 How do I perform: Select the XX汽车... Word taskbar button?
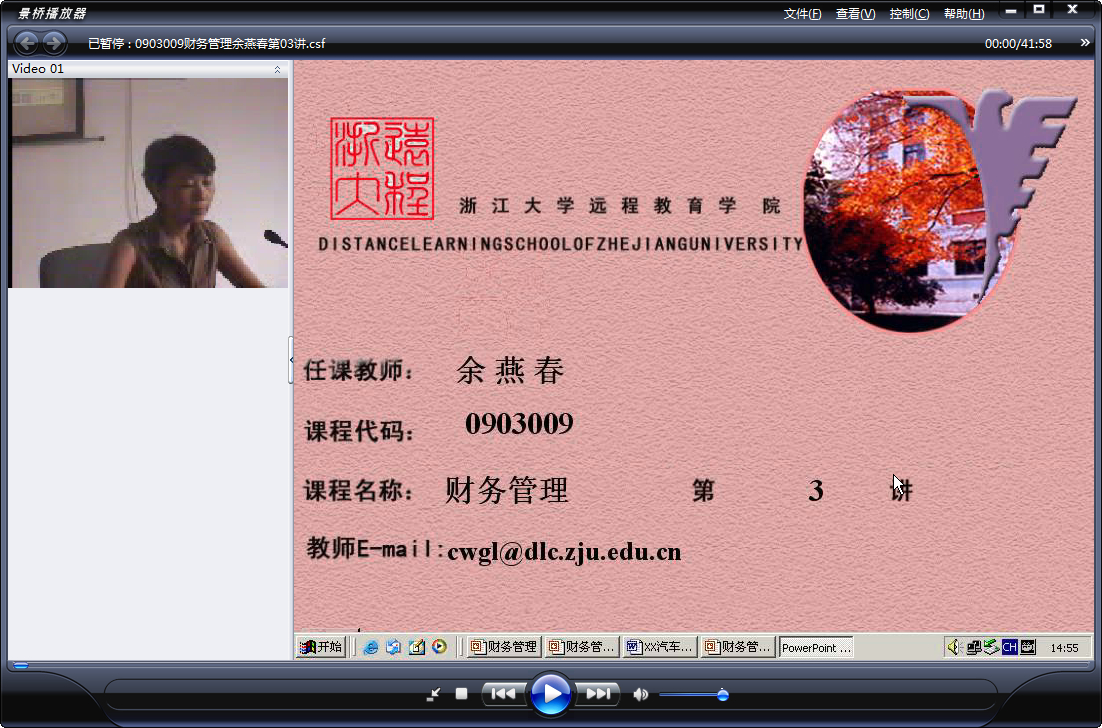pos(660,646)
